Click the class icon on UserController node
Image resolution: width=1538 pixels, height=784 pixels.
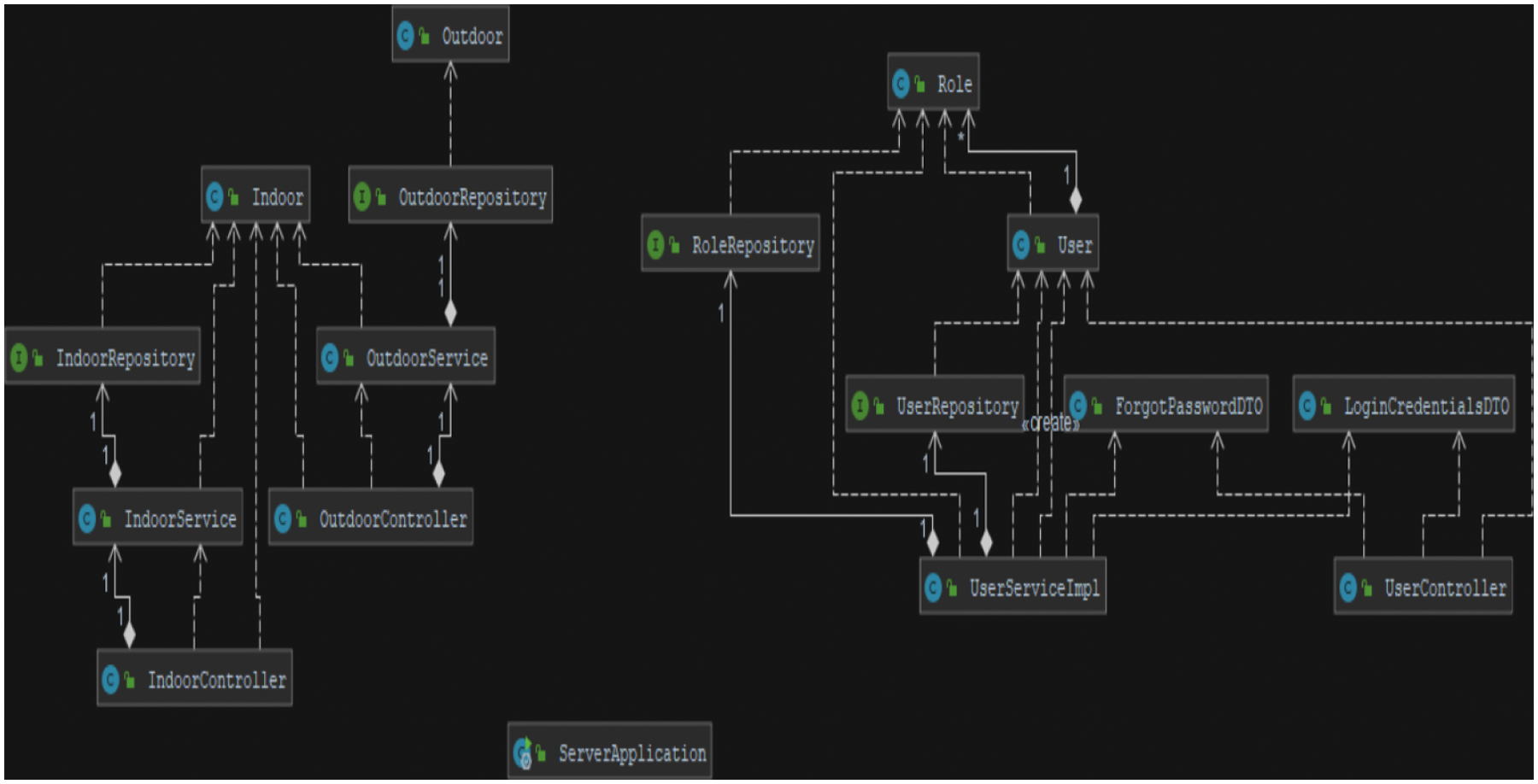pos(1348,588)
